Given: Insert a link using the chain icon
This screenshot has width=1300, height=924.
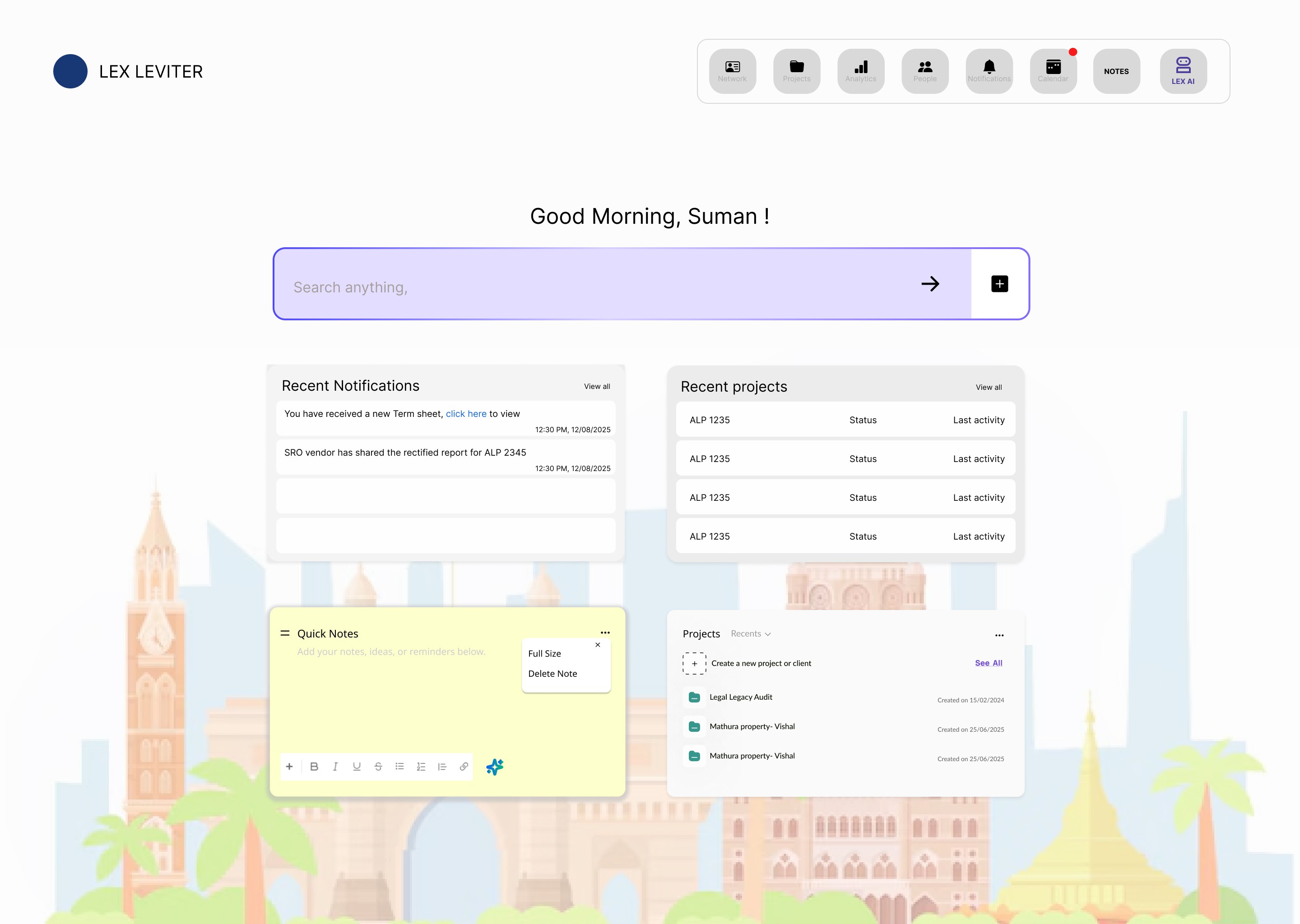Looking at the screenshot, I should pos(464,767).
